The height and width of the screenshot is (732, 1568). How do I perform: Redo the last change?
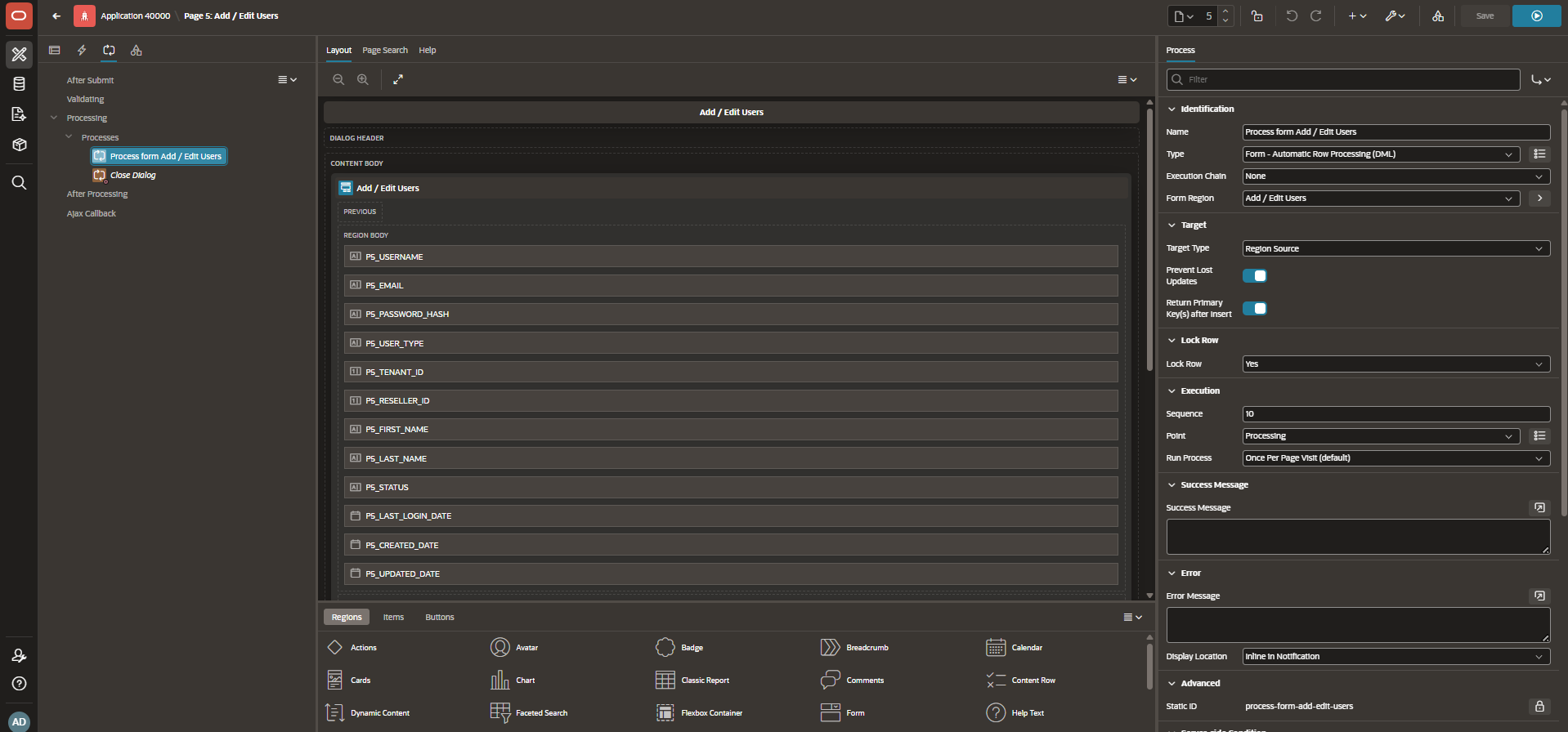pos(1316,16)
